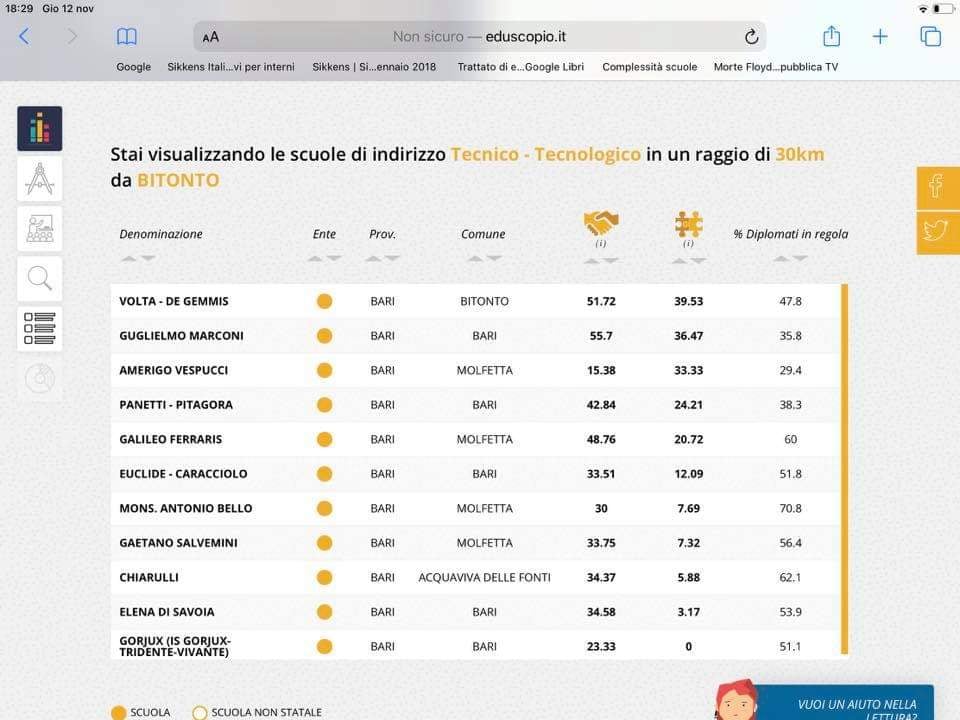
Task: Open GORJUX (IS GORJUX-TRIDENTE-VIVANTE) row
Action: pos(476,647)
